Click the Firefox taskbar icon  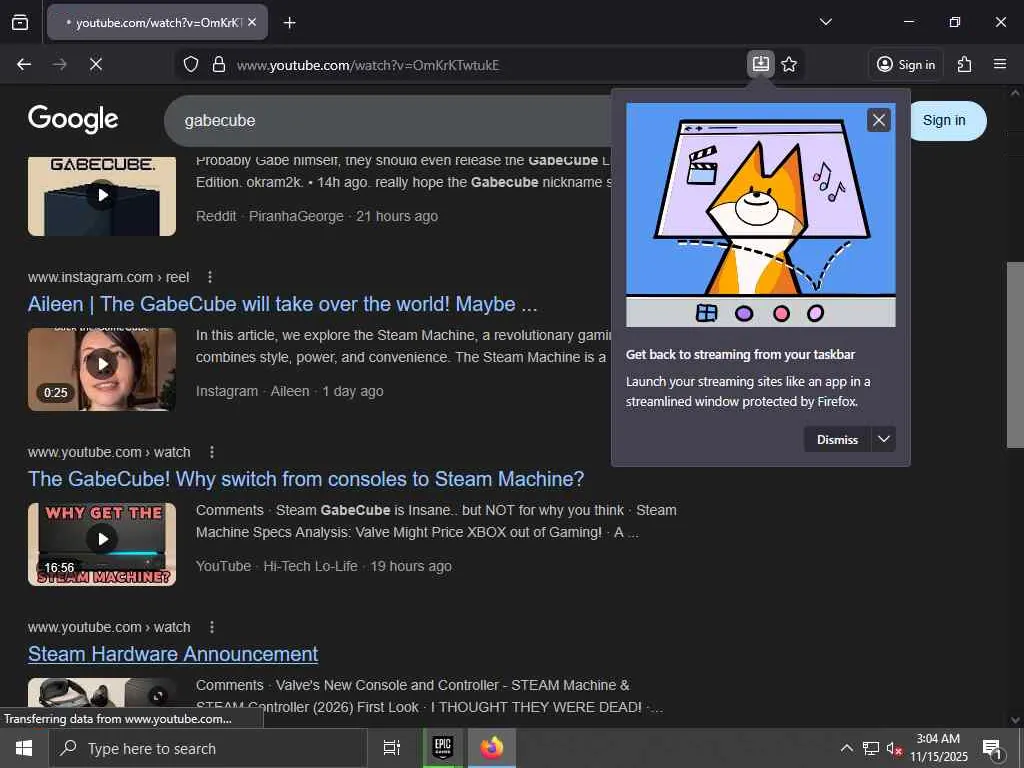pos(492,748)
